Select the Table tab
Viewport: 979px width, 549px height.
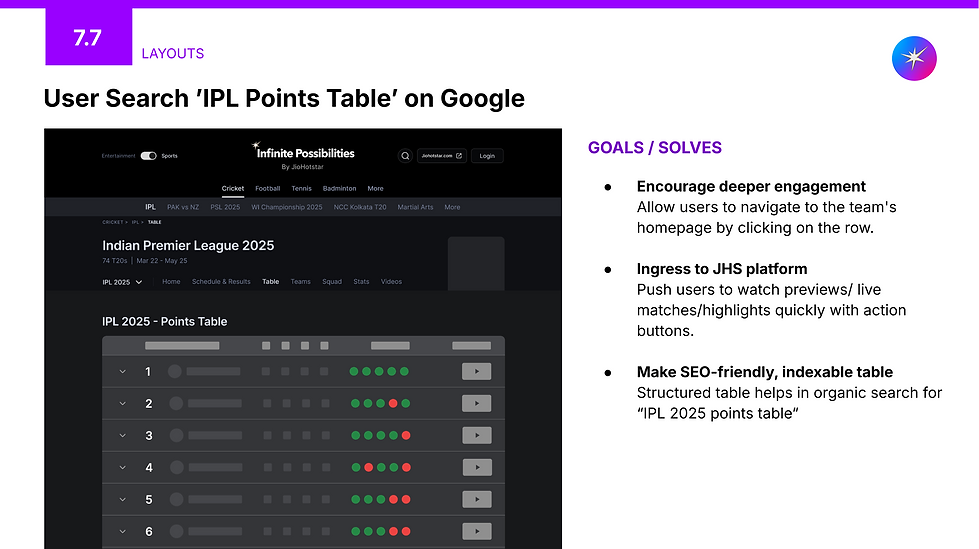tap(270, 282)
